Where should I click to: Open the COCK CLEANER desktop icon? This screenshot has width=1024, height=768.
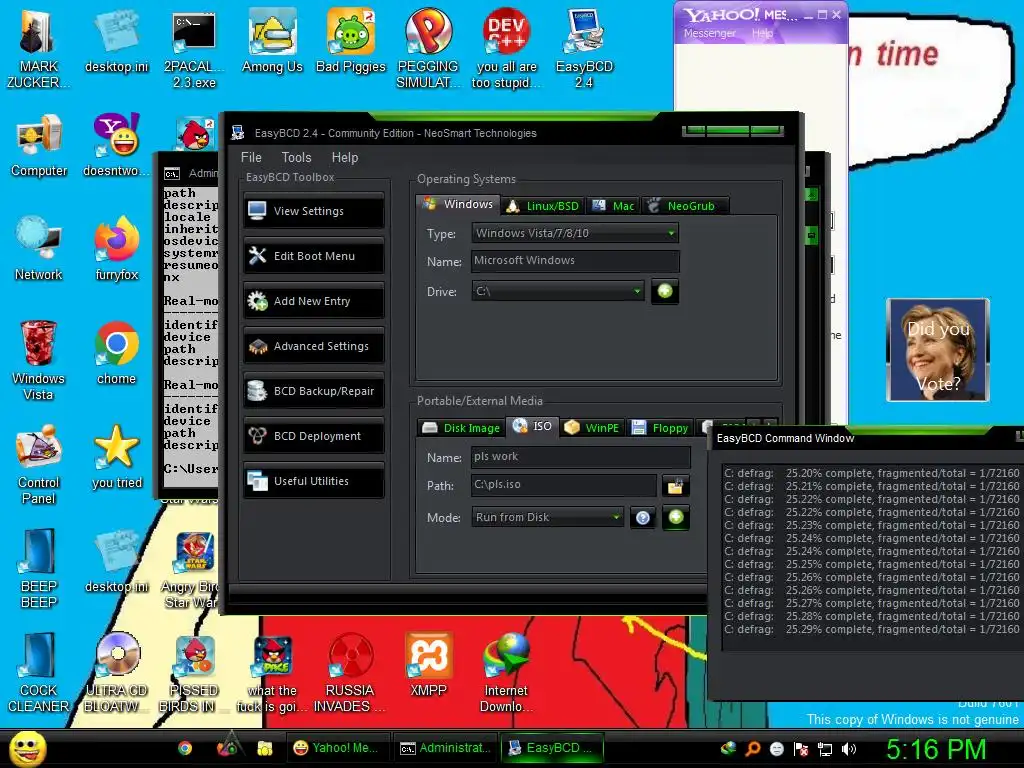click(38, 673)
